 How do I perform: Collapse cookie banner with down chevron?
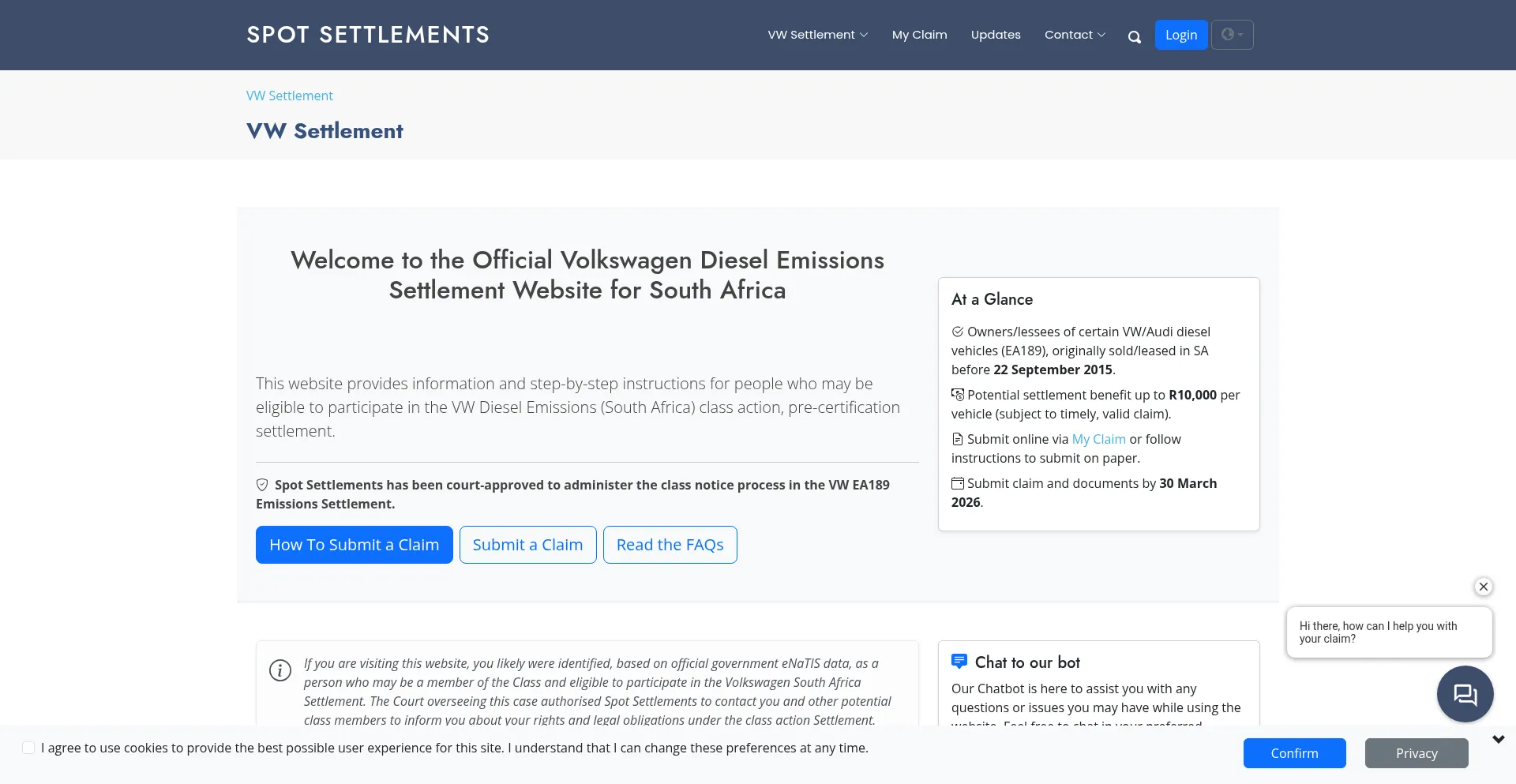coord(1499,739)
